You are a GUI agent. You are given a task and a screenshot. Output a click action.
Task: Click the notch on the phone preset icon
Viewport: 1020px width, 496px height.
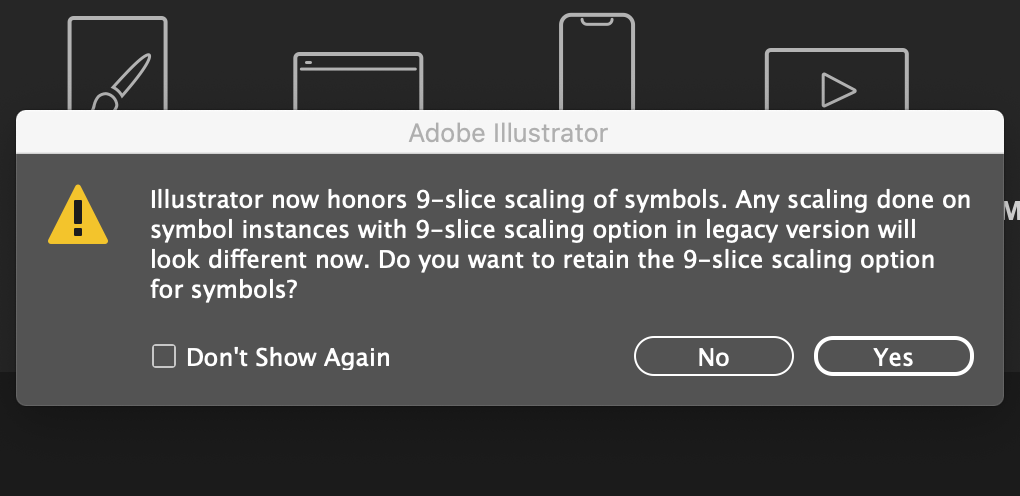pyautogui.click(x=596, y=20)
